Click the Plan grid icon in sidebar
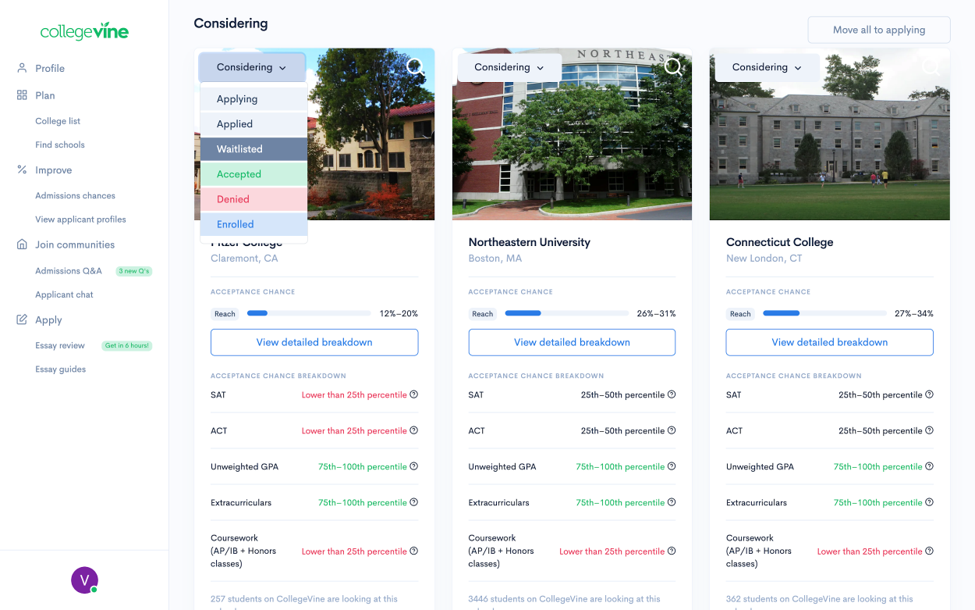The width and height of the screenshot is (975, 610). click(x=22, y=95)
